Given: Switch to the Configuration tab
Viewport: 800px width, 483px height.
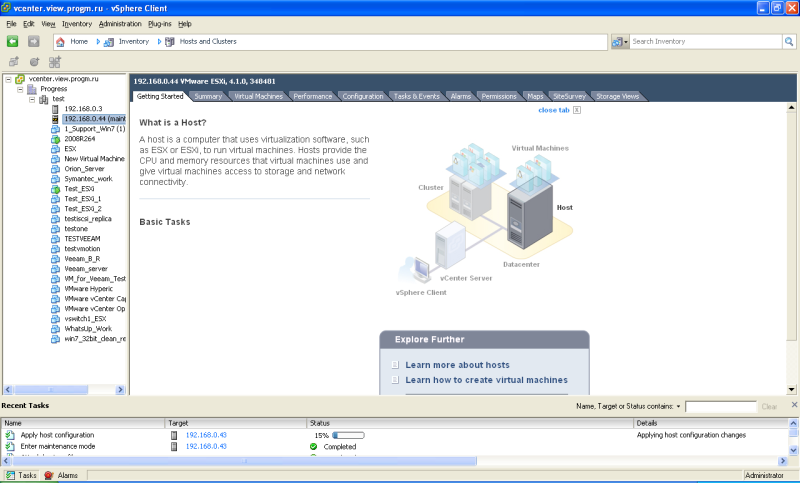Looking at the screenshot, I should 363,96.
